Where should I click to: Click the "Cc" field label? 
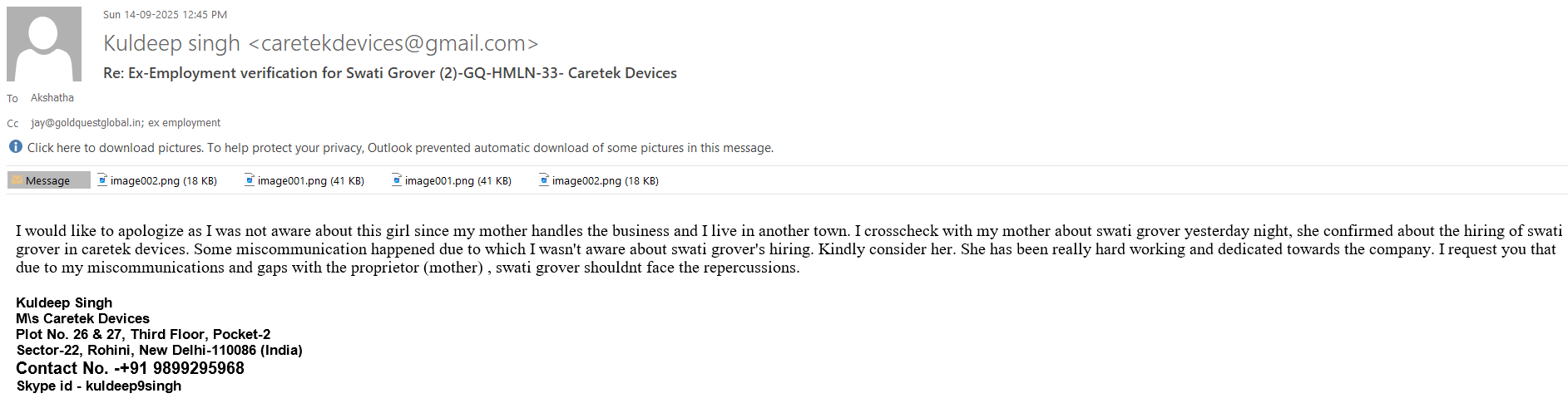[12, 124]
